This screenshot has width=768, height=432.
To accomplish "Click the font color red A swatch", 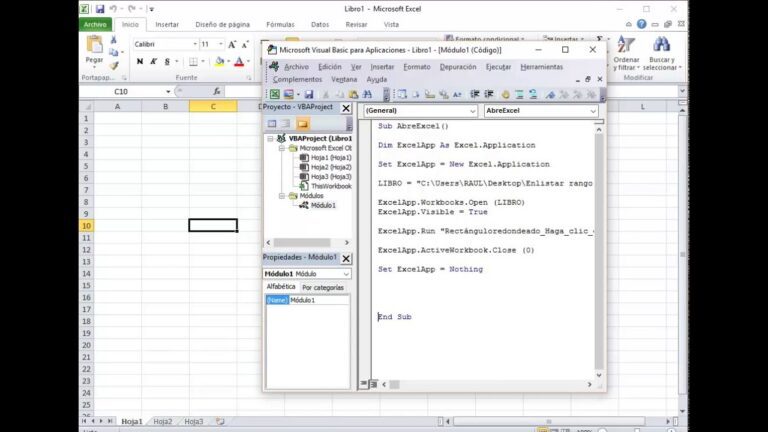I will 239,62.
